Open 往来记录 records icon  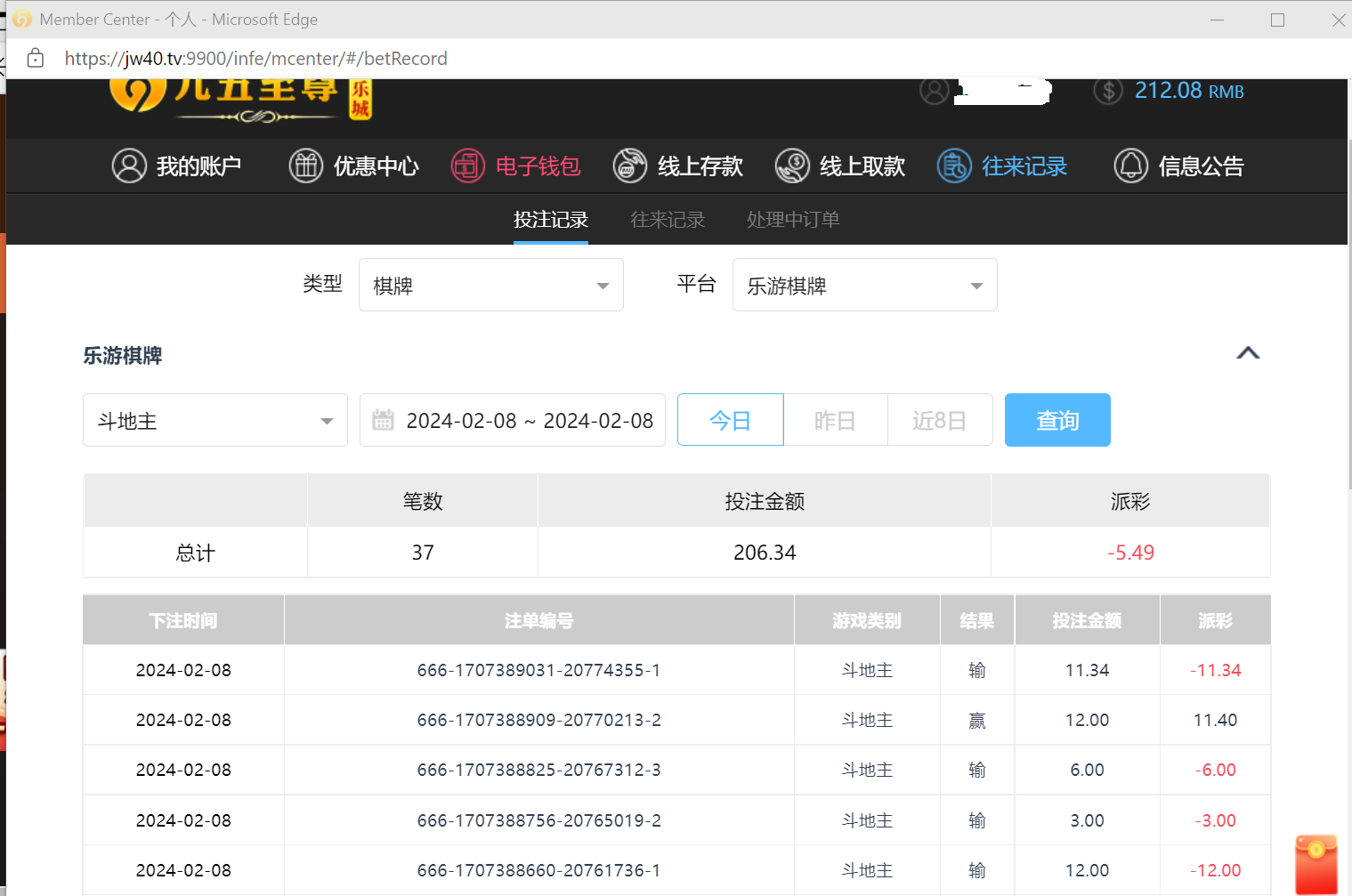954,166
